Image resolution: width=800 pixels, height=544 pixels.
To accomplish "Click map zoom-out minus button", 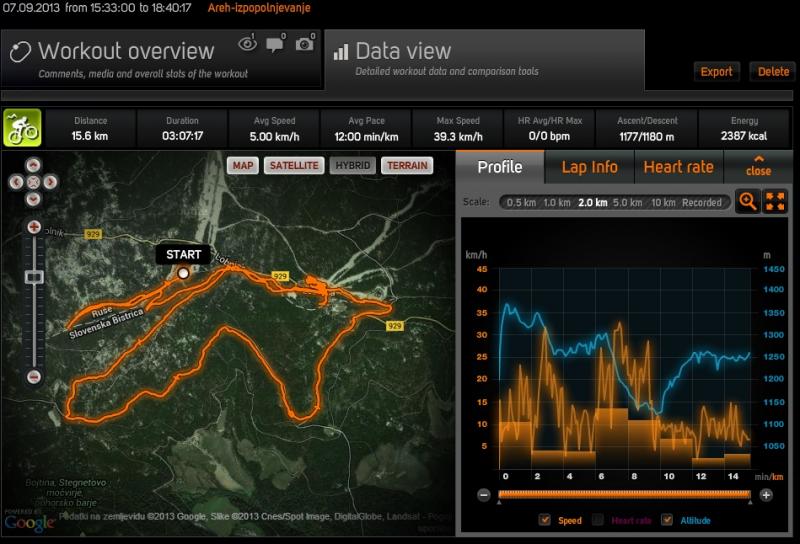I will click(34, 377).
